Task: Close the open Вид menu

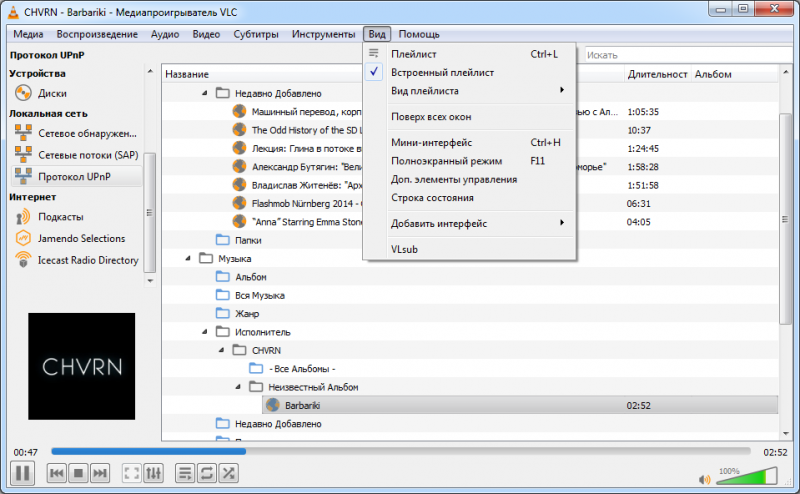Action: (377, 34)
